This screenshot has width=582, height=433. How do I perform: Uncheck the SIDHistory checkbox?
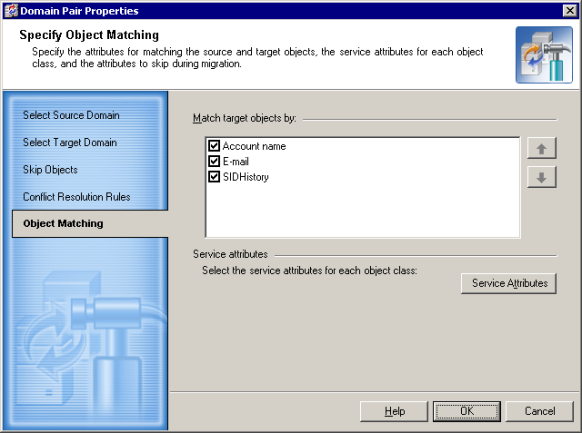214,177
